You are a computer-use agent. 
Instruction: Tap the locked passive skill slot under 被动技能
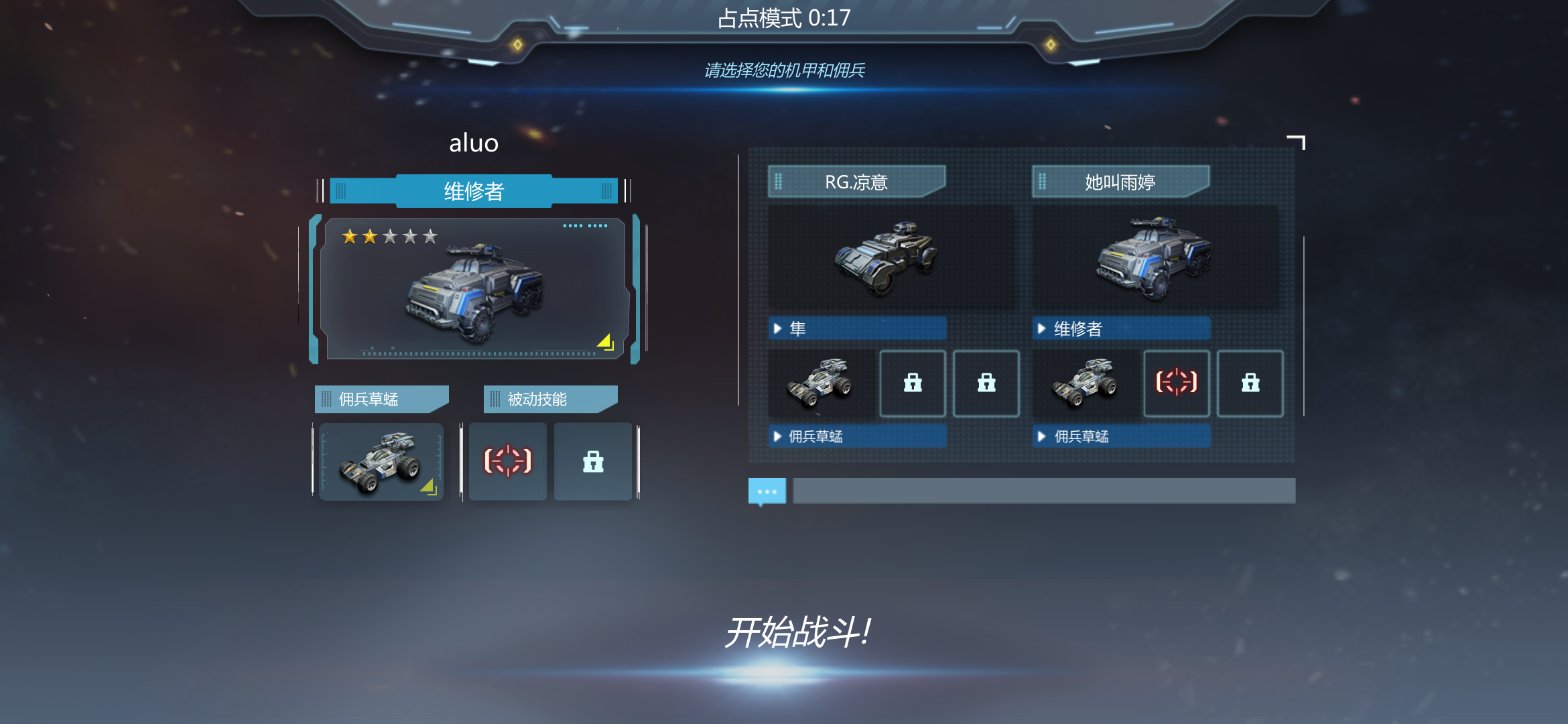[593, 461]
